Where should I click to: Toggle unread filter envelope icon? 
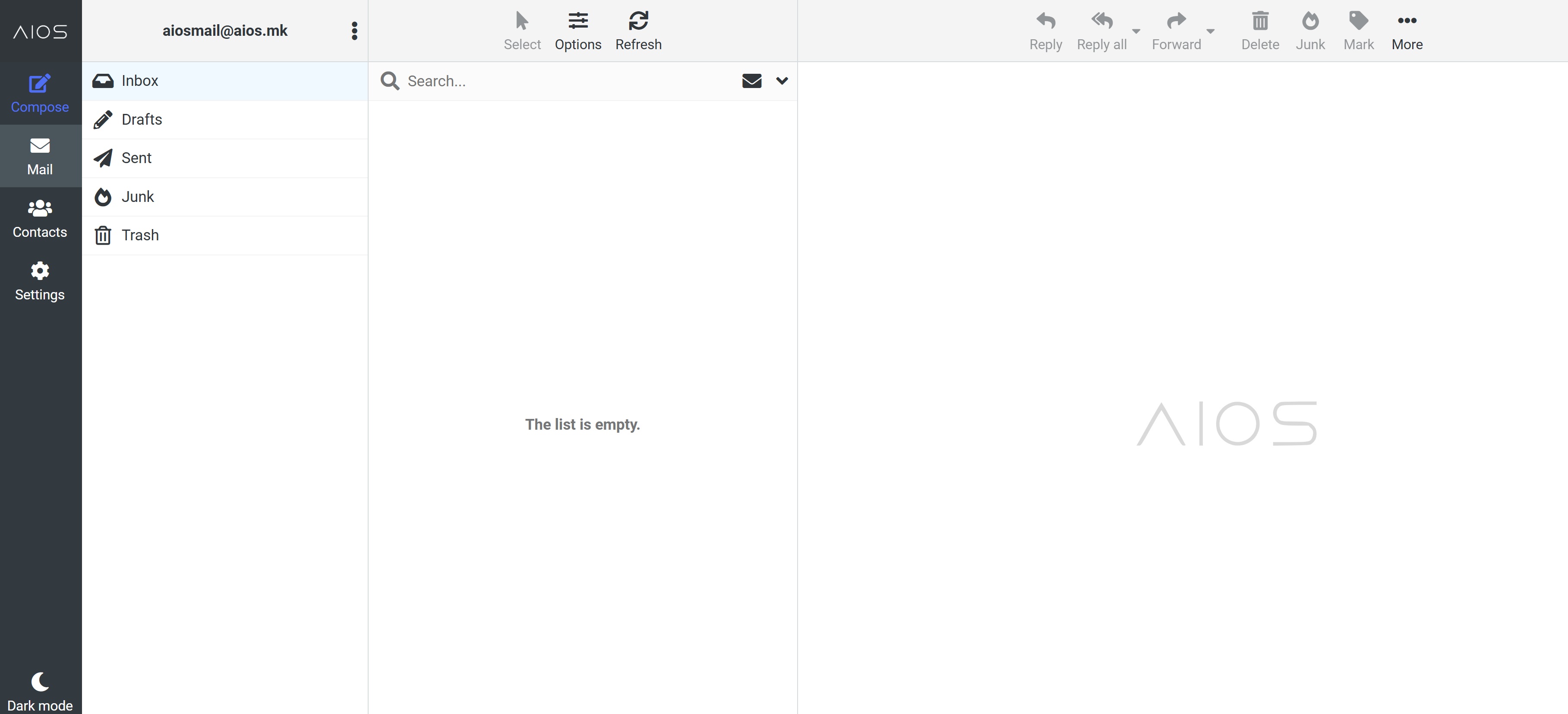[752, 81]
